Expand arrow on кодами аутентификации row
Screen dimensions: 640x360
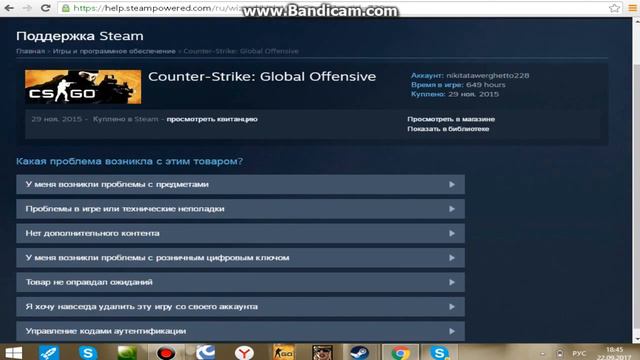click(x=452, y=331)
